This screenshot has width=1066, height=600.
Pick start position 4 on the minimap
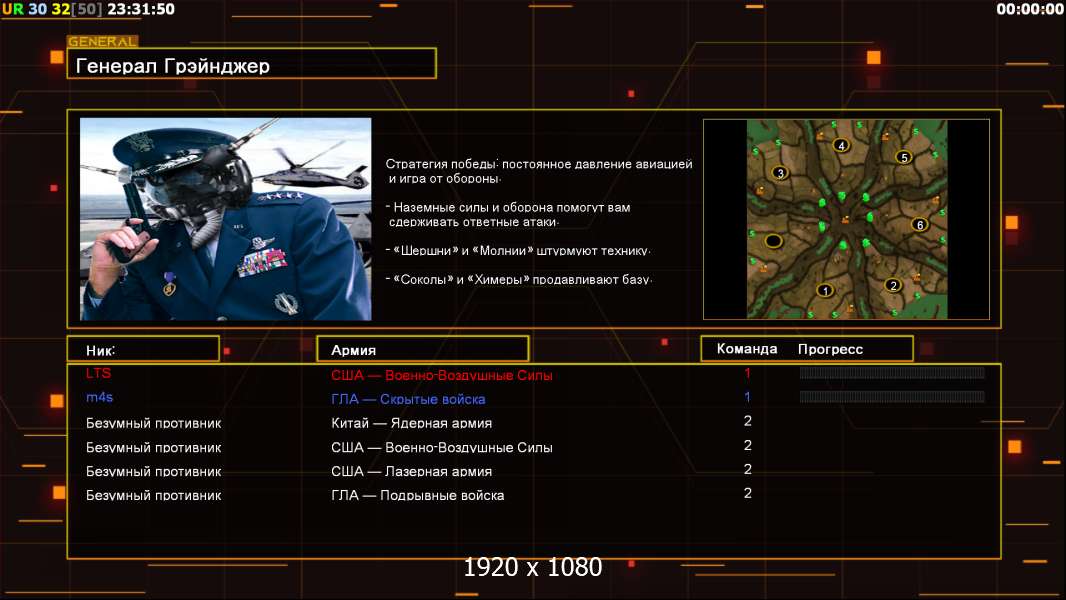tap(841, 146)
